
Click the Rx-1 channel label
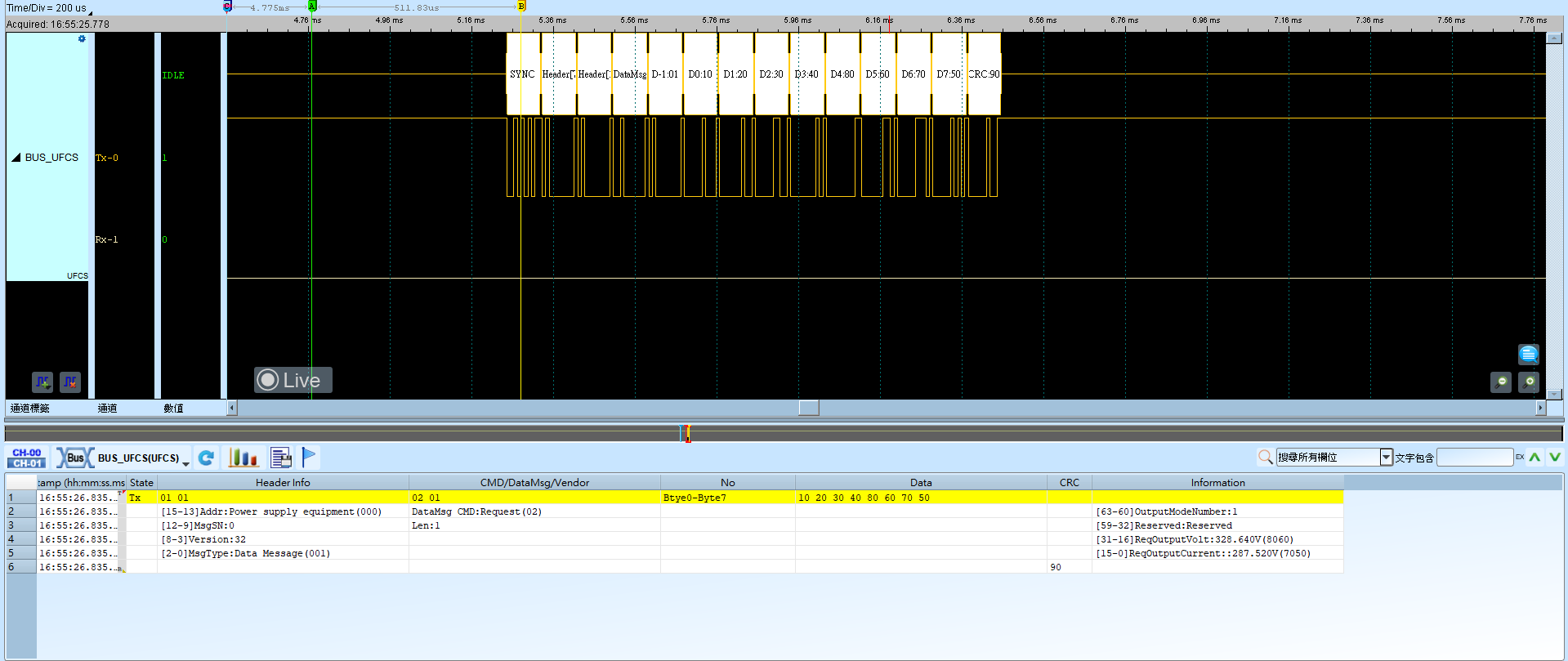107,239
